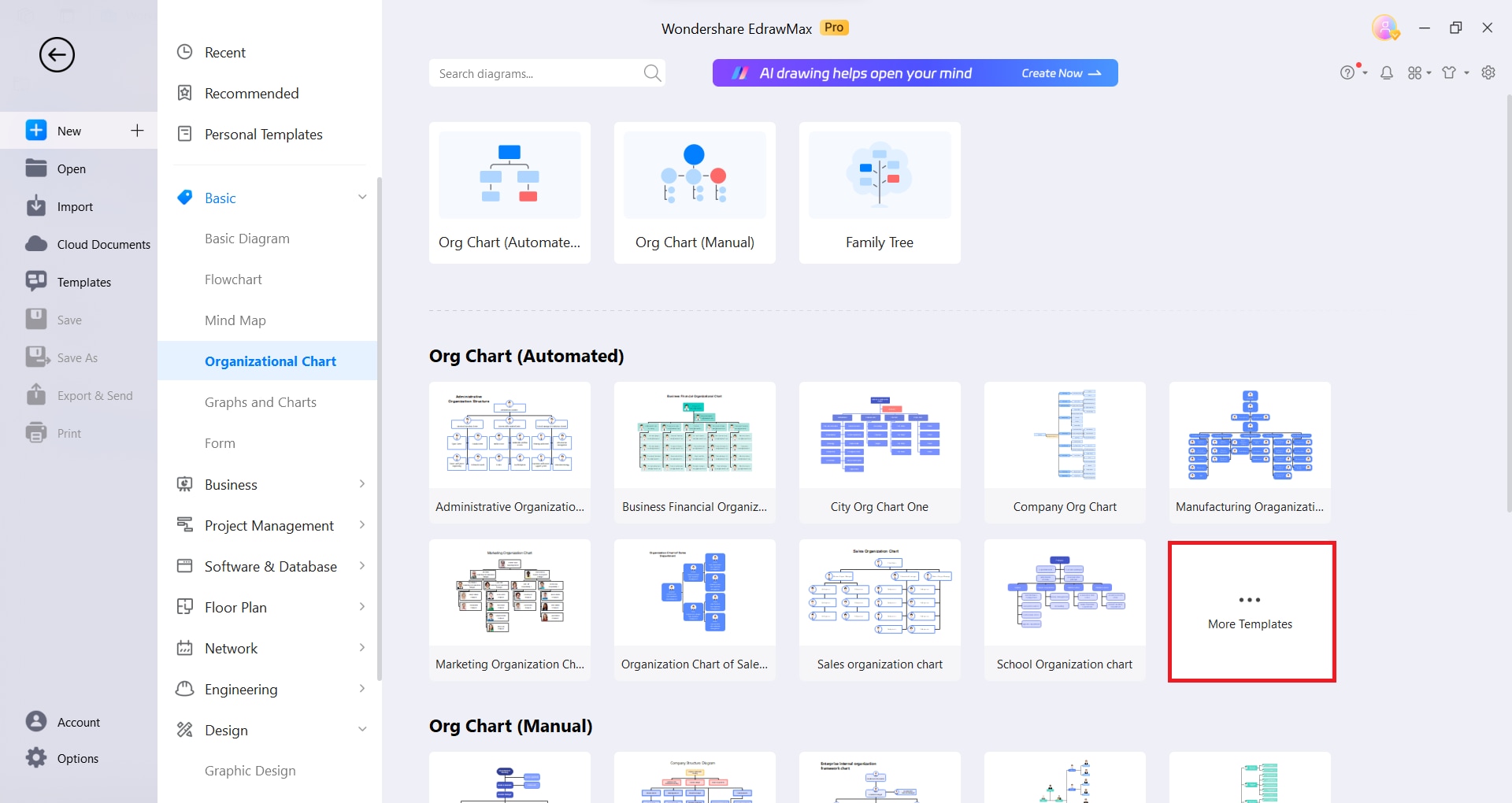Select Graphs and Charts subcategory
Screen dimensions: 1512x803
click(261, 402)
